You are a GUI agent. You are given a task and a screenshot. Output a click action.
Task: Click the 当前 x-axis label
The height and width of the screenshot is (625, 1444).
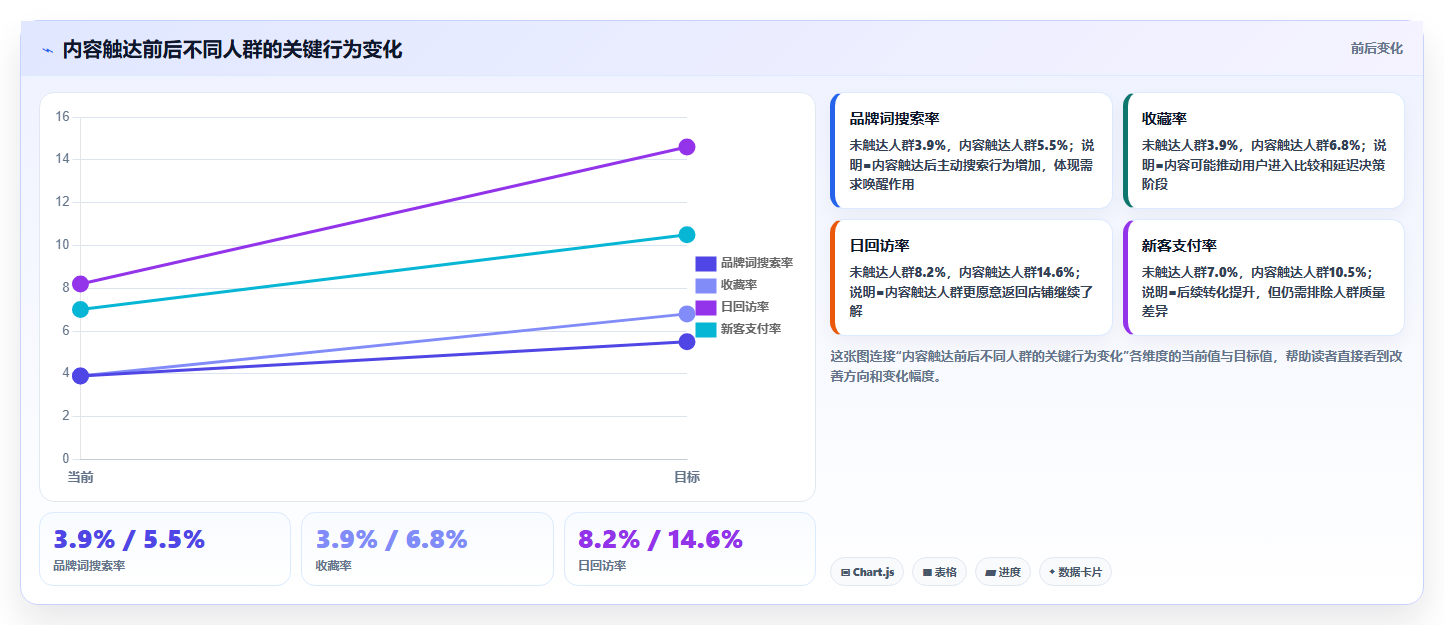pyautogui.click(x=81, y=477)
